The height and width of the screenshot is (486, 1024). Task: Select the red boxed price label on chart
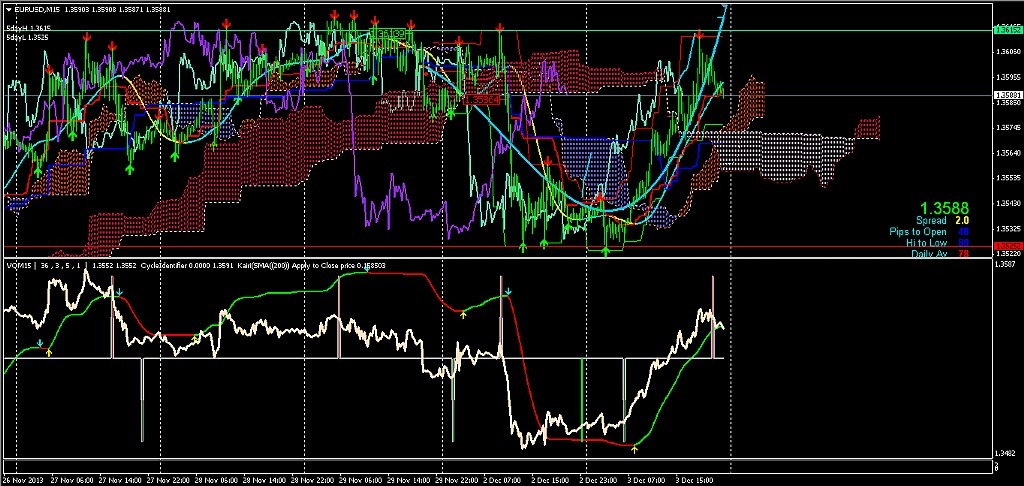481,99
